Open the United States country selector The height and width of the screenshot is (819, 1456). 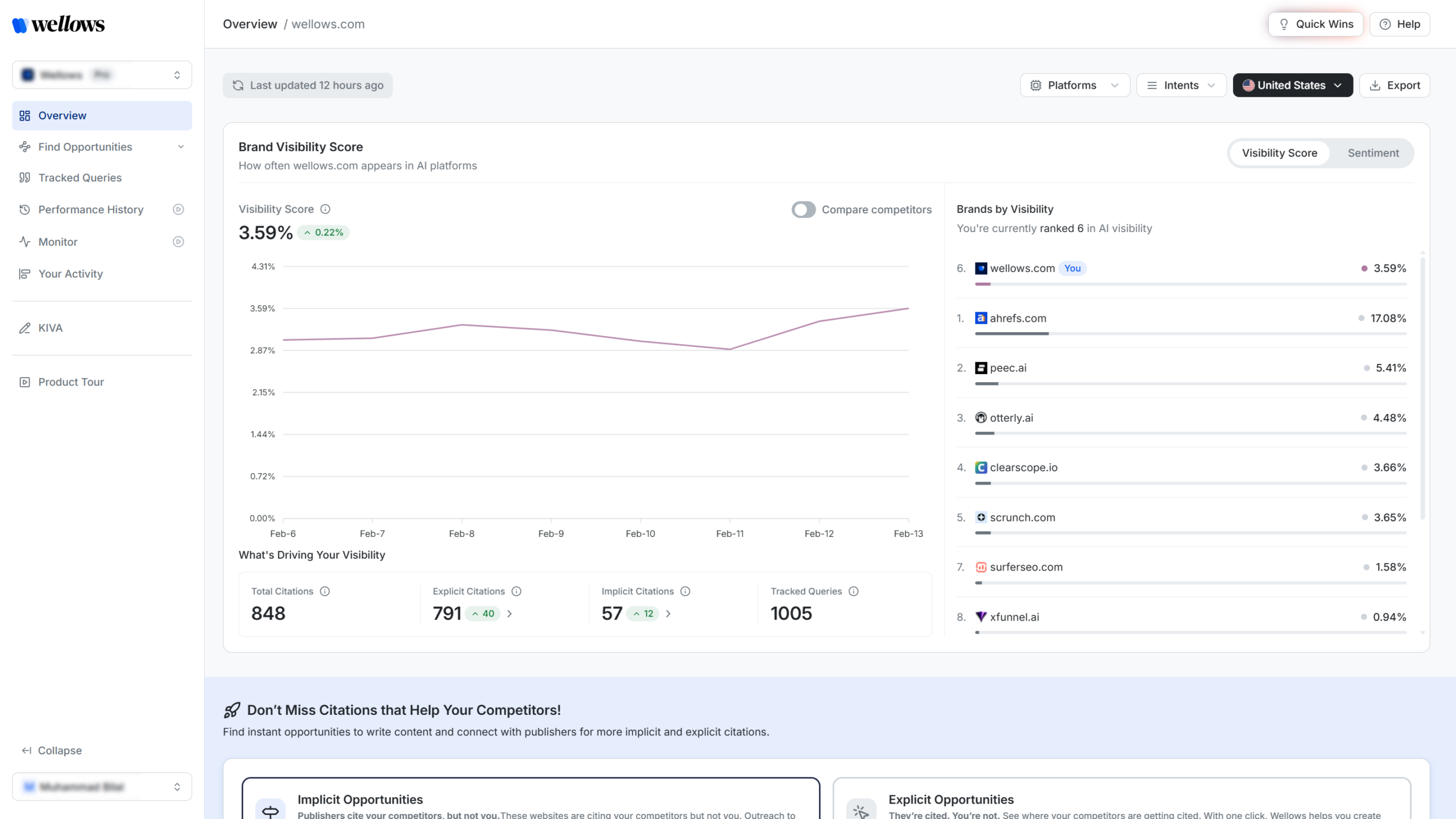(x=1292, y=85)
